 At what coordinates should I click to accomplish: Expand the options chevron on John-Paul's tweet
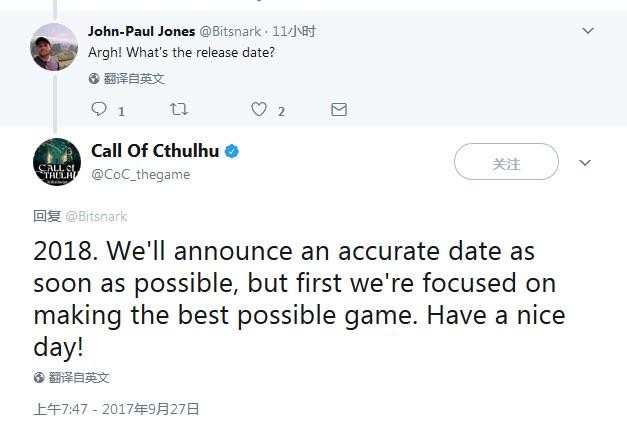[x=587, y=31]
